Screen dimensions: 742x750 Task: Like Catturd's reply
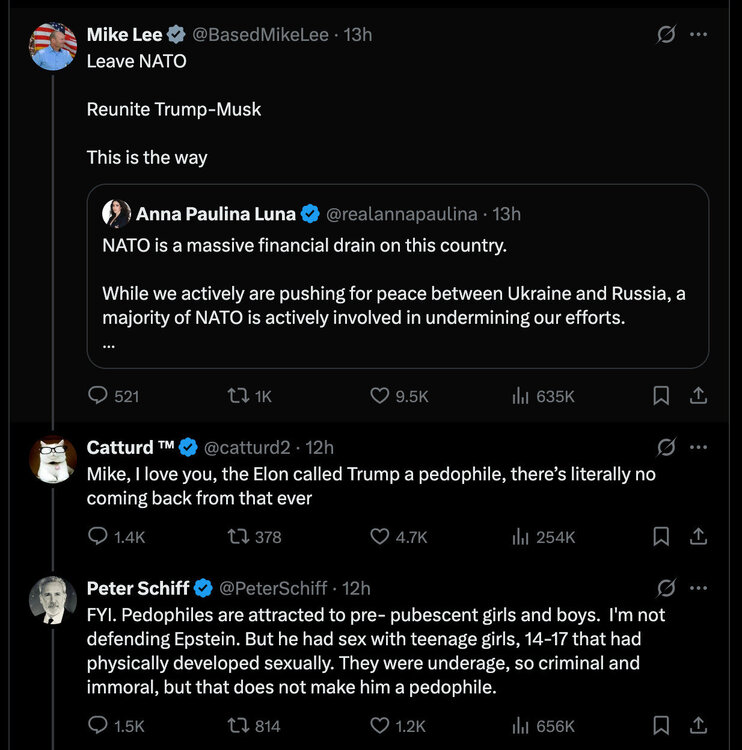click(x=380, y=537)
